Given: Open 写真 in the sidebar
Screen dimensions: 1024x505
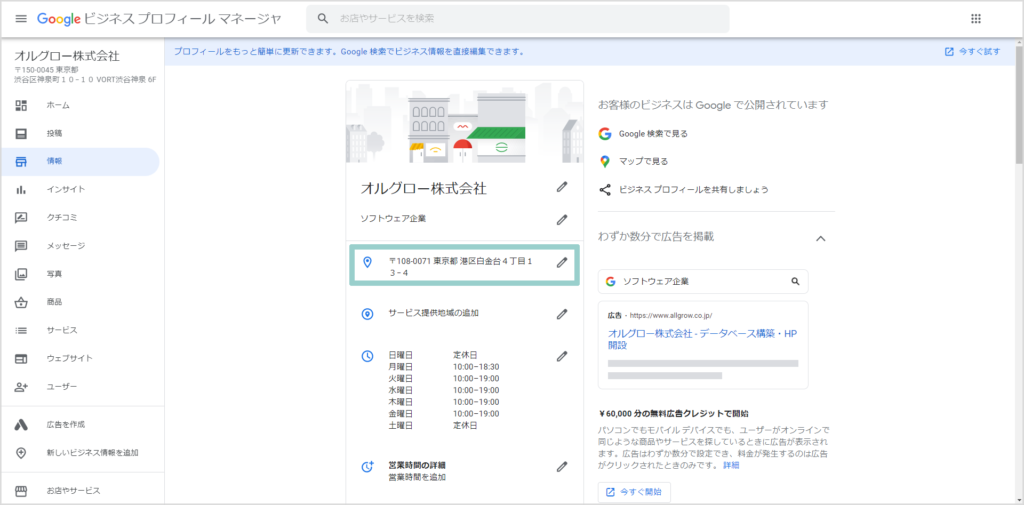Looking at the screenshot, I should click(x=80, y=274).
